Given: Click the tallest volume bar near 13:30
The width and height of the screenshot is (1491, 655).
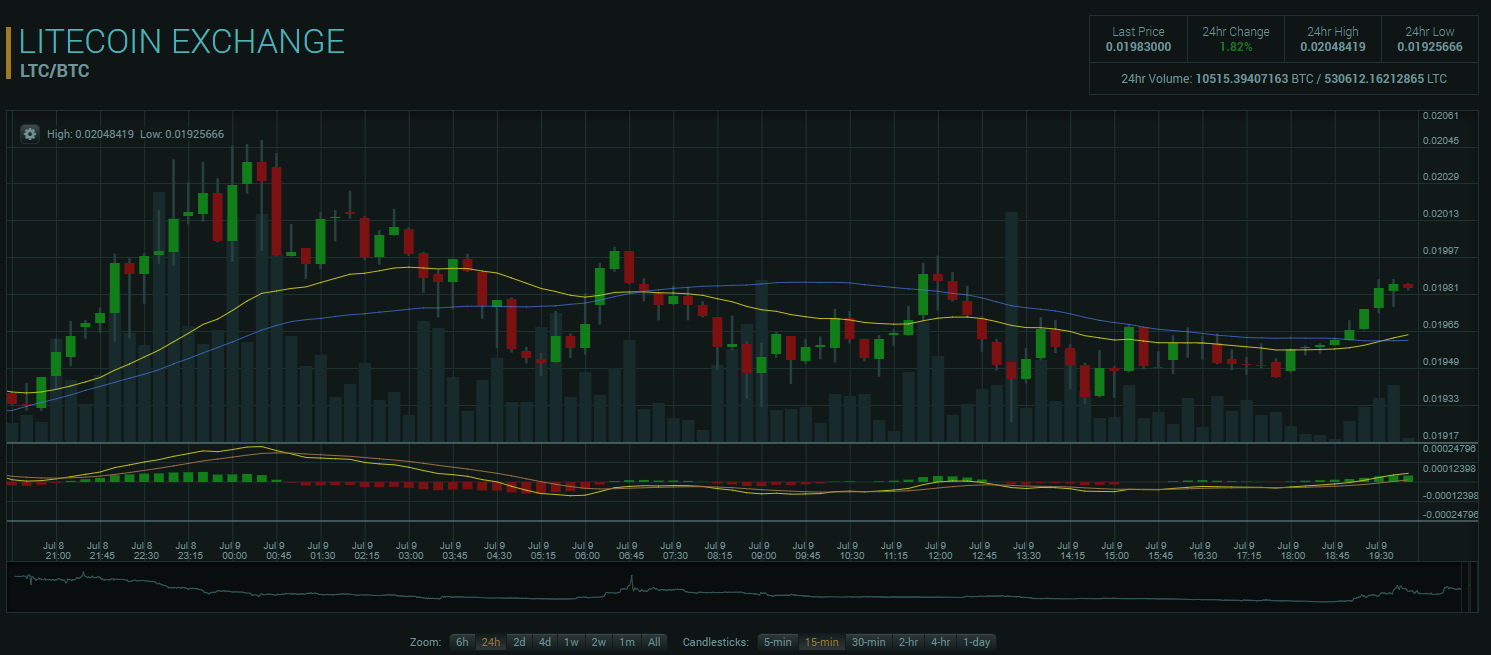Looking at the screenshot, I should [x=1011, y=327].
